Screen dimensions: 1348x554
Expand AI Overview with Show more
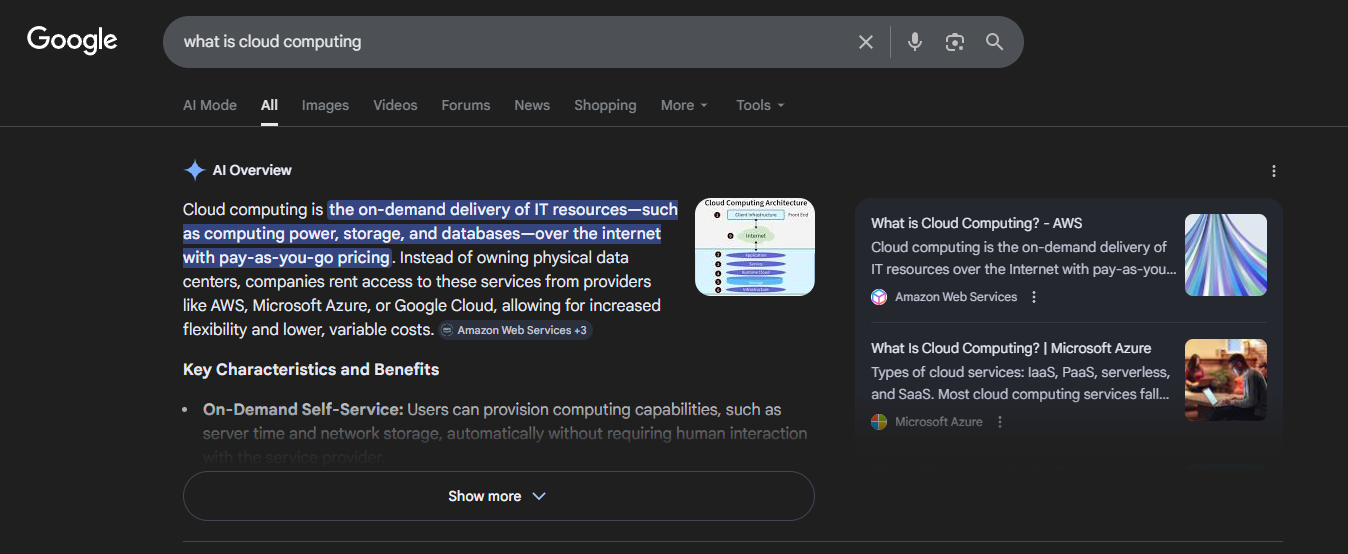(498, 496)
